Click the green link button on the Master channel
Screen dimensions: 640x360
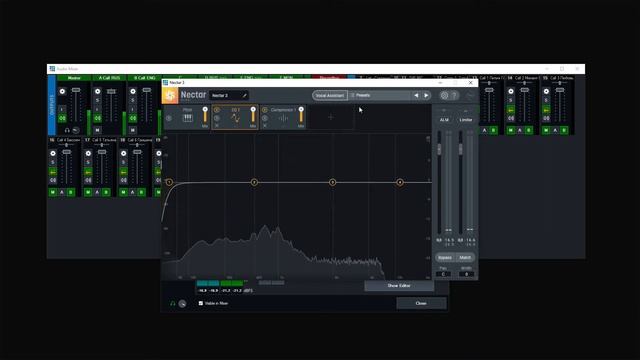pyautogui.click(x=62, y=118)
